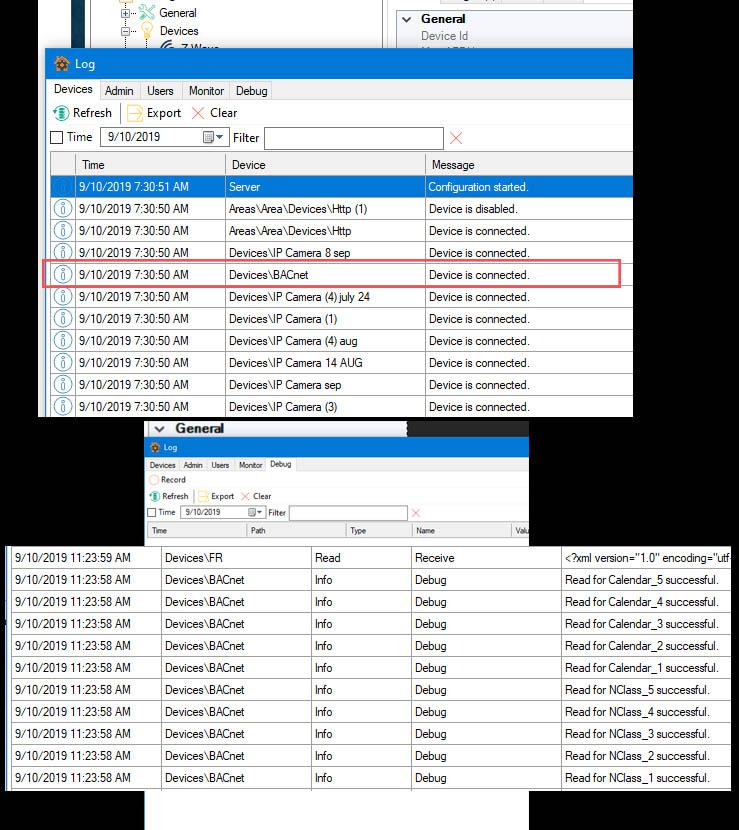Tick the Time checkbox below the Record option
This screenshot has height=830, width=739.
153,513
